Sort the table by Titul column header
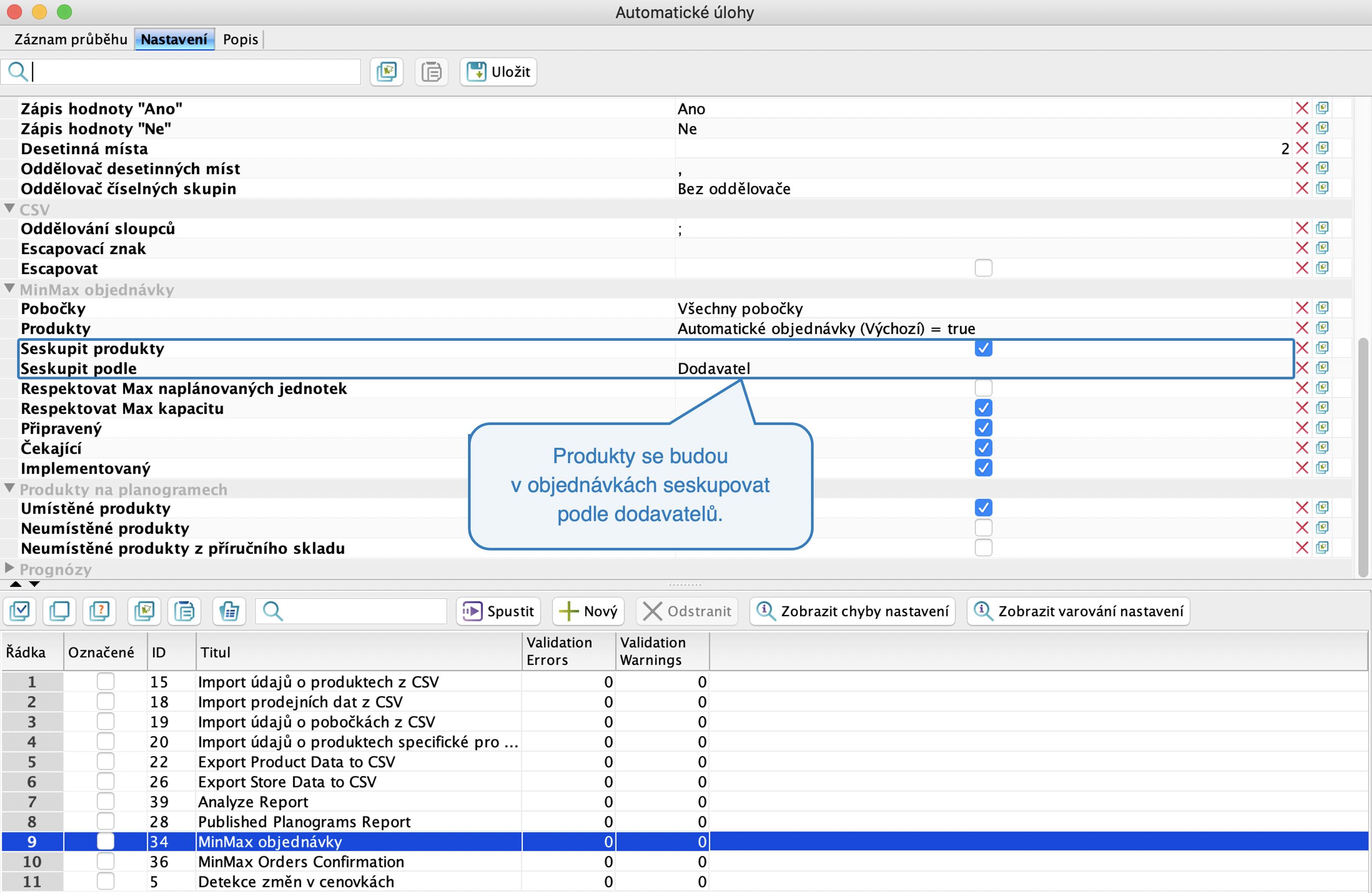1372x893 pixels. [x=358, y=652]
